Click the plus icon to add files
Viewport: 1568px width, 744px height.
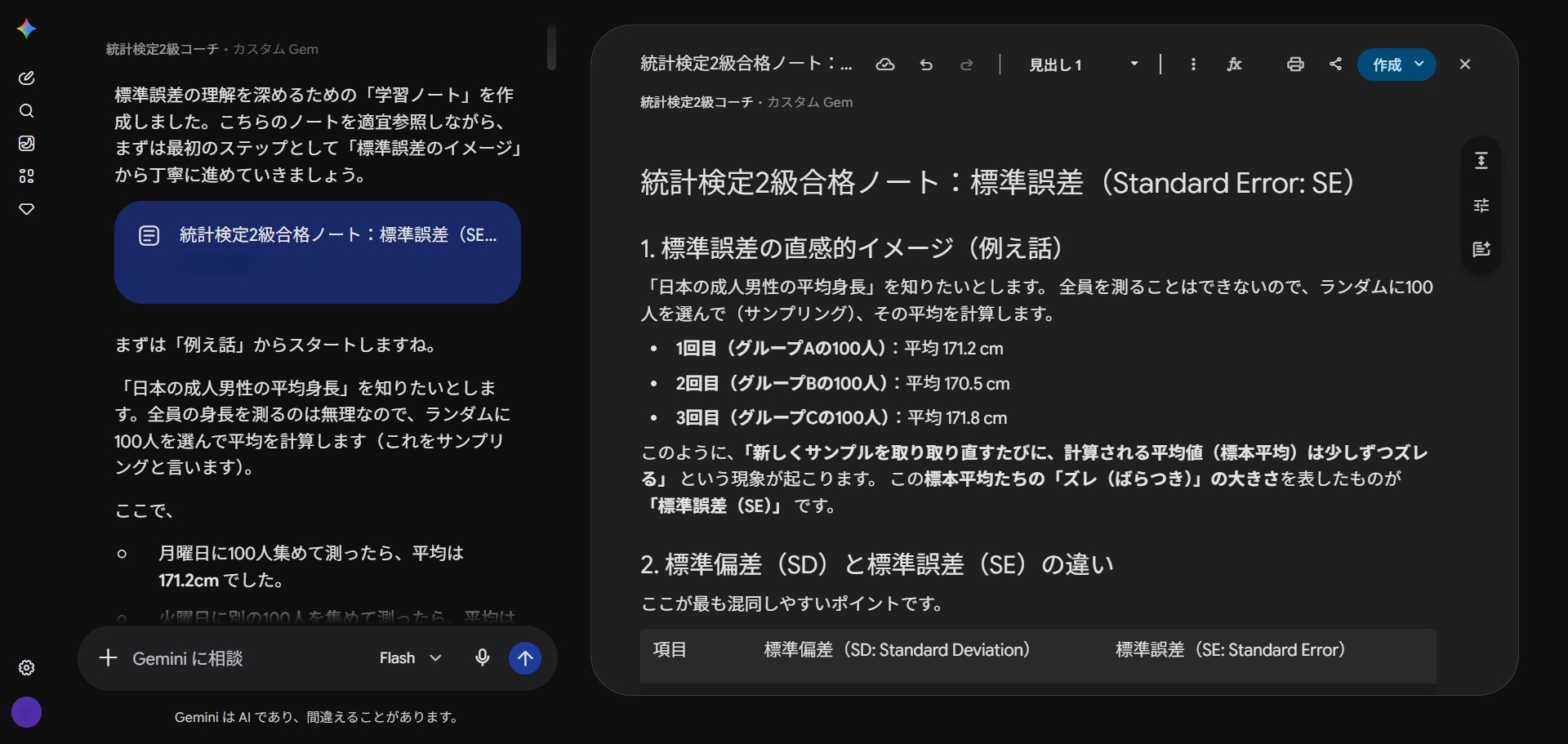[x=108, y=657]
